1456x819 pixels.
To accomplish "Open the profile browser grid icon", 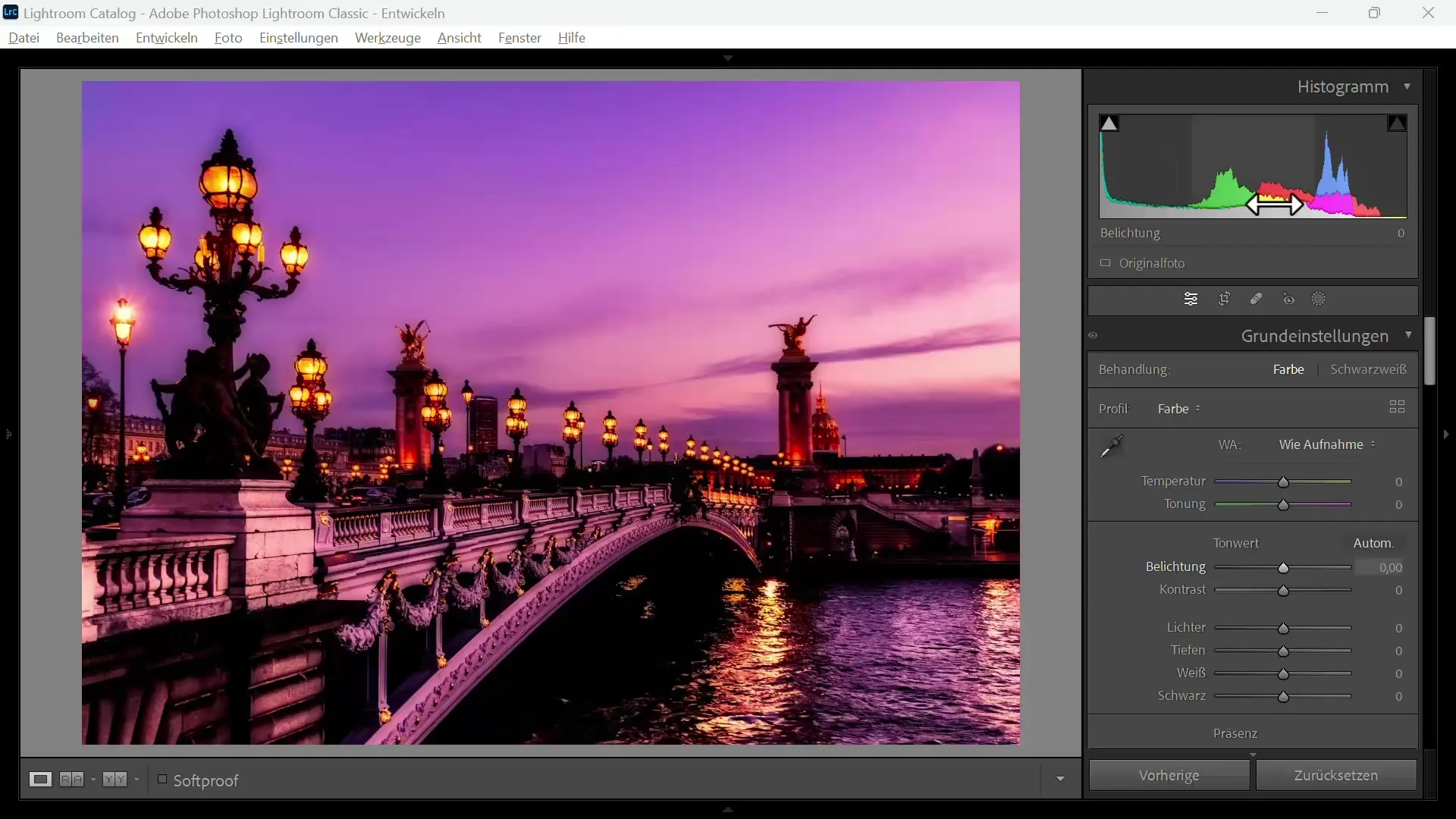I will click(x=1397, y=407).
